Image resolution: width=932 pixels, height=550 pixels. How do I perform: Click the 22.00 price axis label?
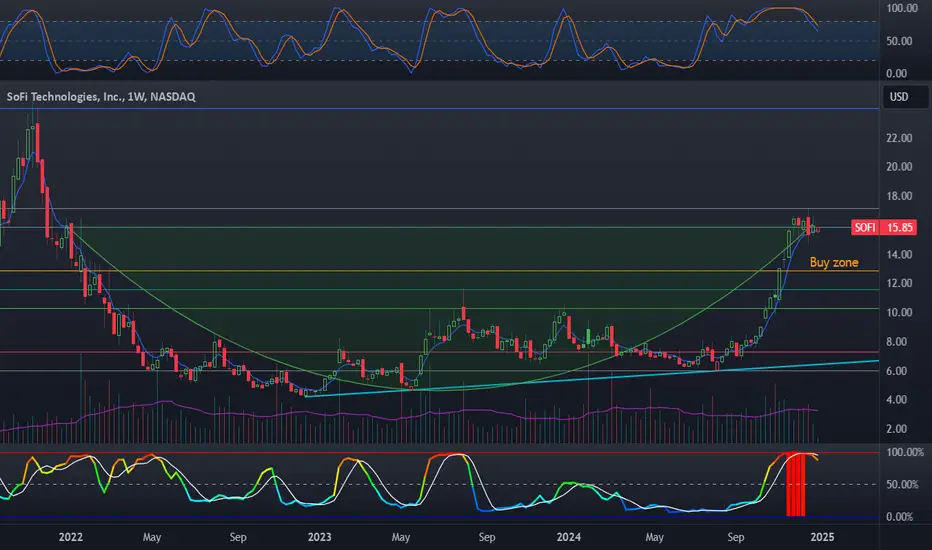tap(899, 138)
